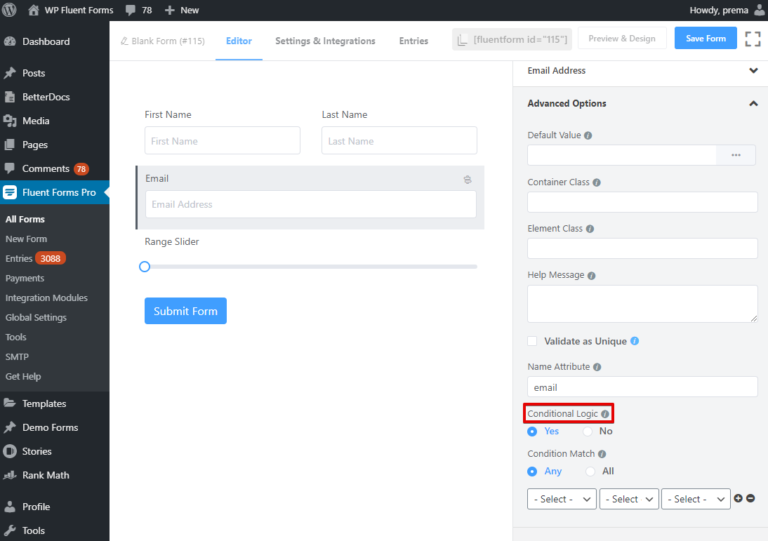Click the Posts pin icon

pos(10,73)
